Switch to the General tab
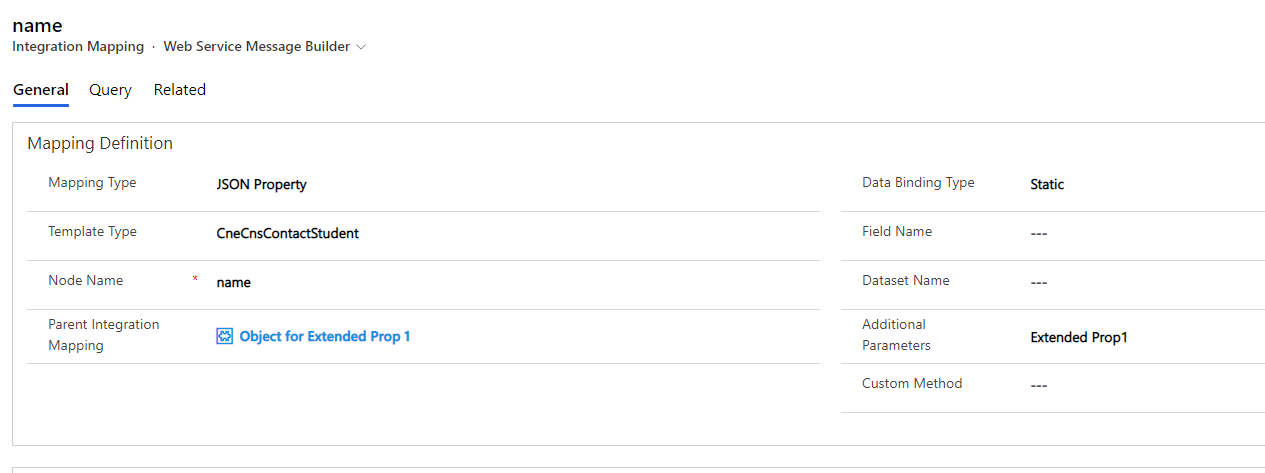The image size is (1265, 473). 41,90
